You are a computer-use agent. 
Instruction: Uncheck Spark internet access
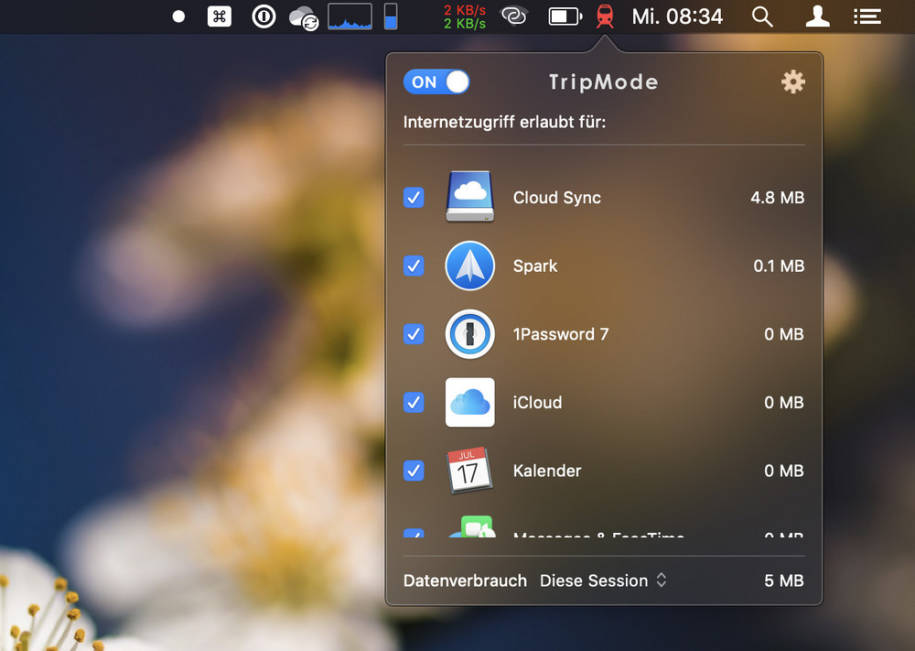click(x=414, y=266)
